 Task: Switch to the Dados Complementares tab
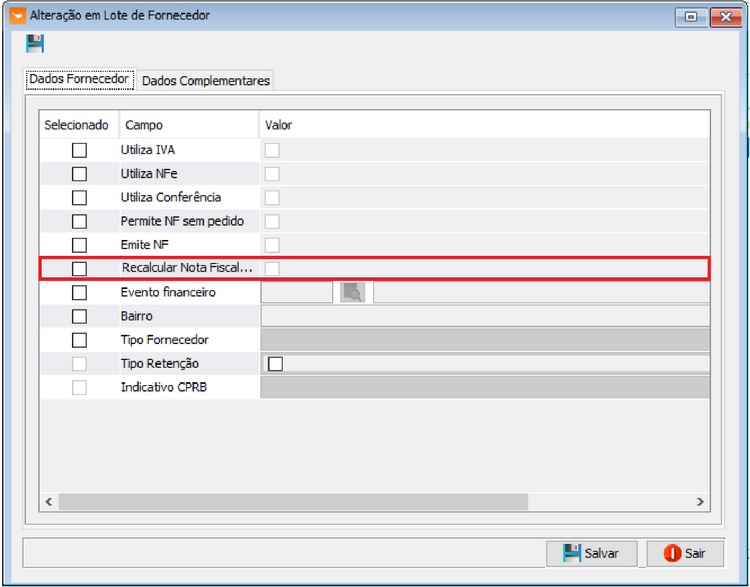coord(205,81)
